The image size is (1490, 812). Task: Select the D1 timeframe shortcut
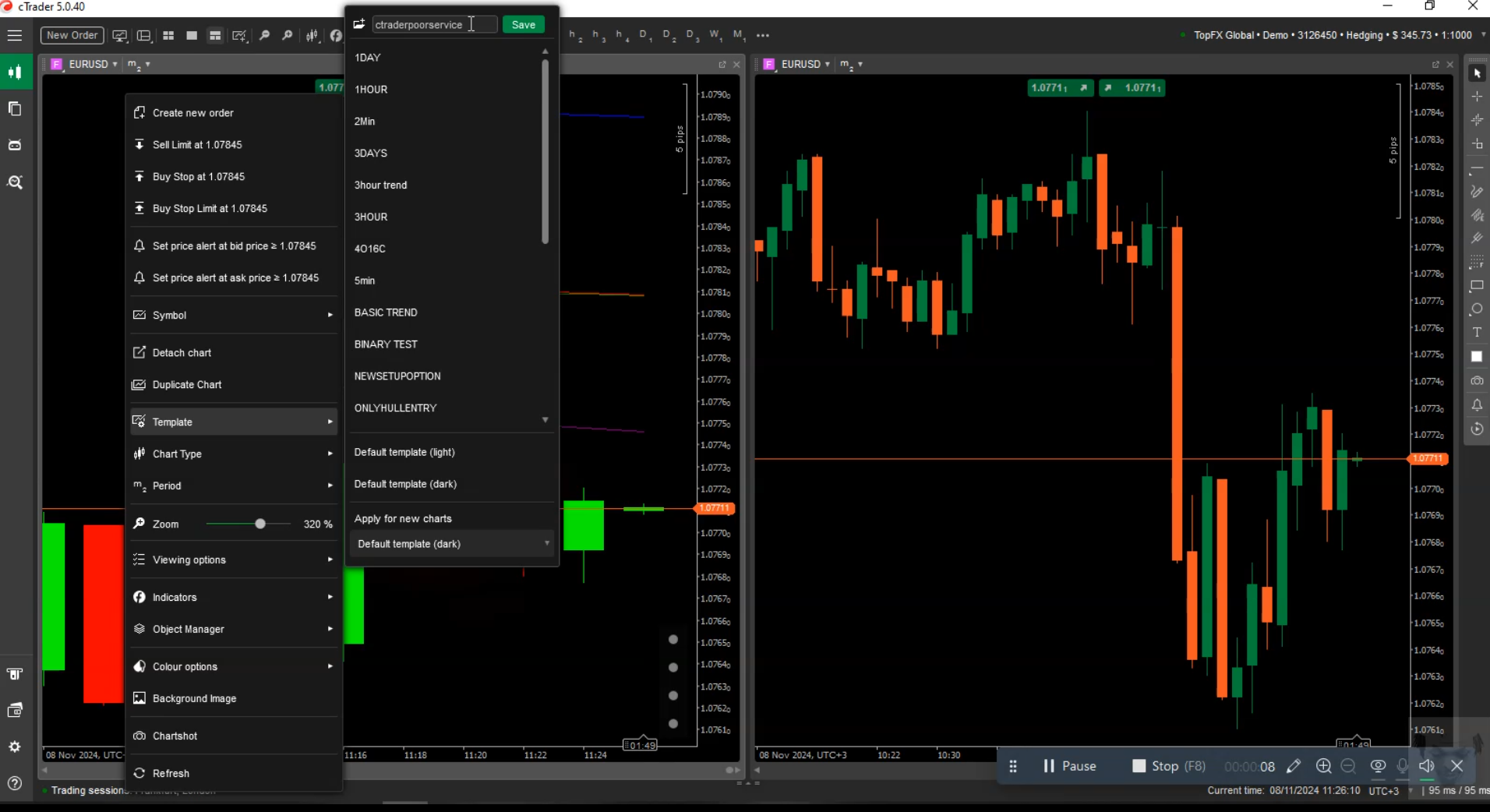(x=645, y=35)
